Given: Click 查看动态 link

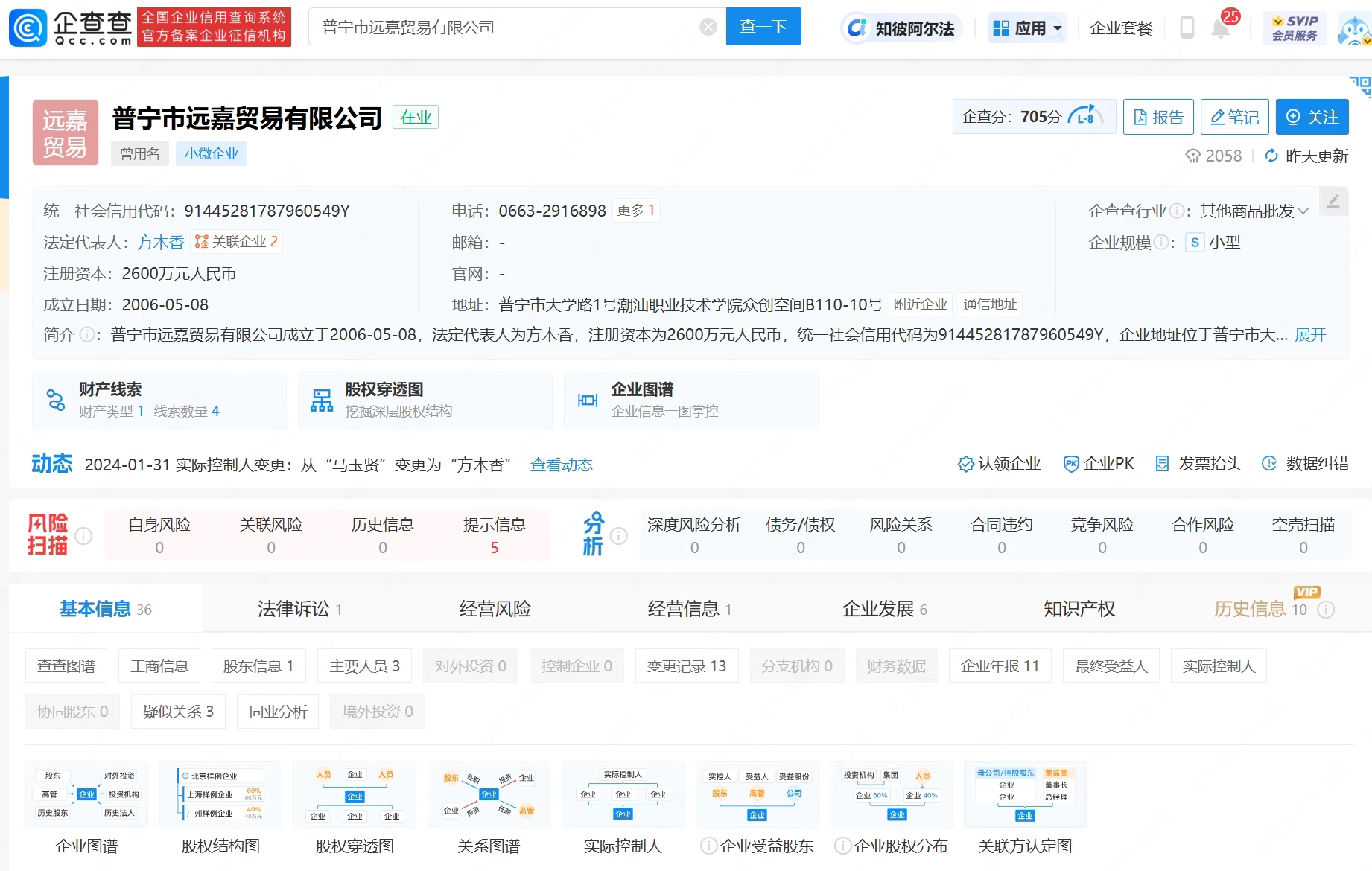Looking at the screenshot, I should click(562, 465).
